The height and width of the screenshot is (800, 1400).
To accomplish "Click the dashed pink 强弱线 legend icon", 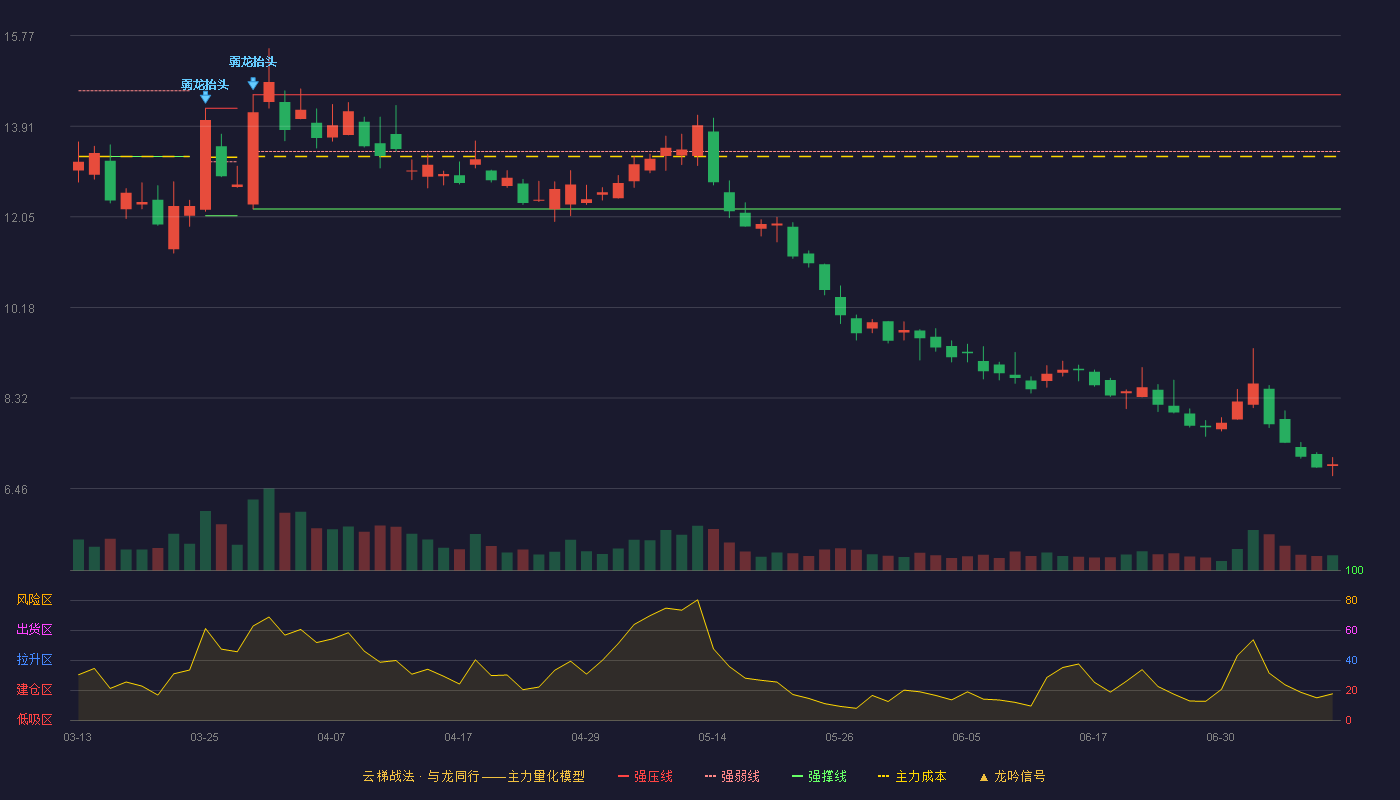I will coord(711,777).
